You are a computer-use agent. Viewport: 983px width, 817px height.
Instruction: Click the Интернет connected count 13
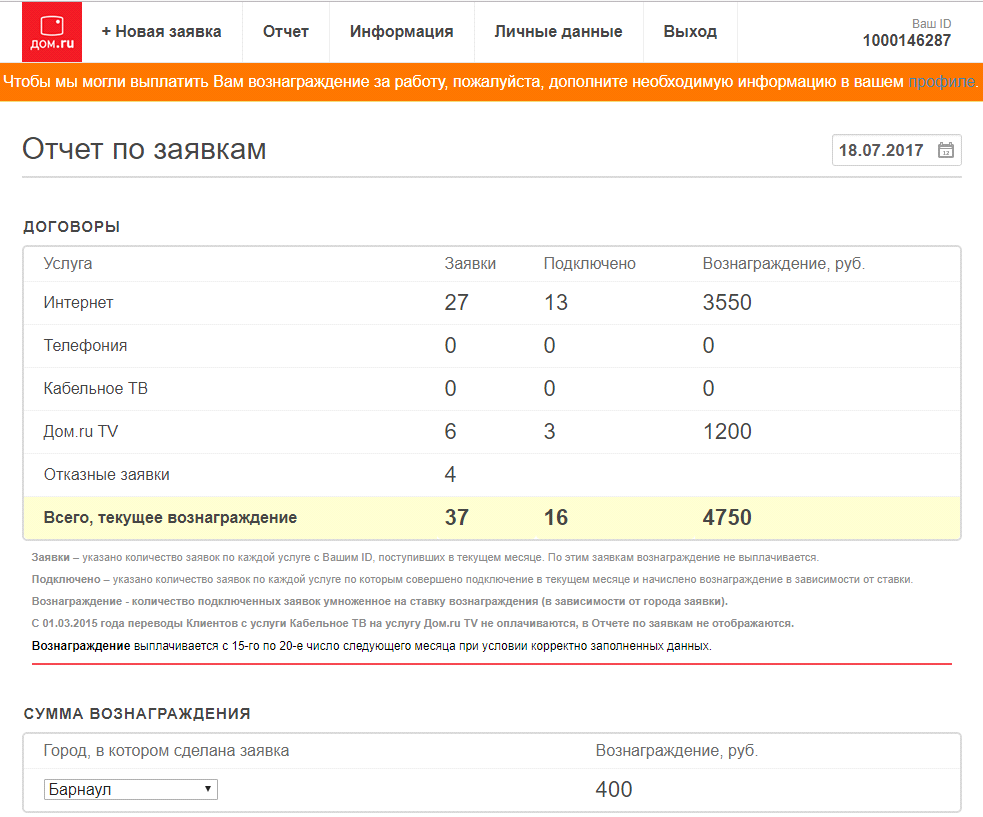(556, 303)
